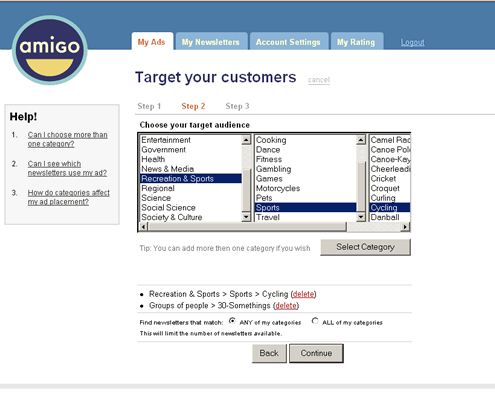Image resolution: width=495 pixels, height=397 pixels.
Task: Click the amigo logo
Action: pyautogui.click(x=50, y=50)
